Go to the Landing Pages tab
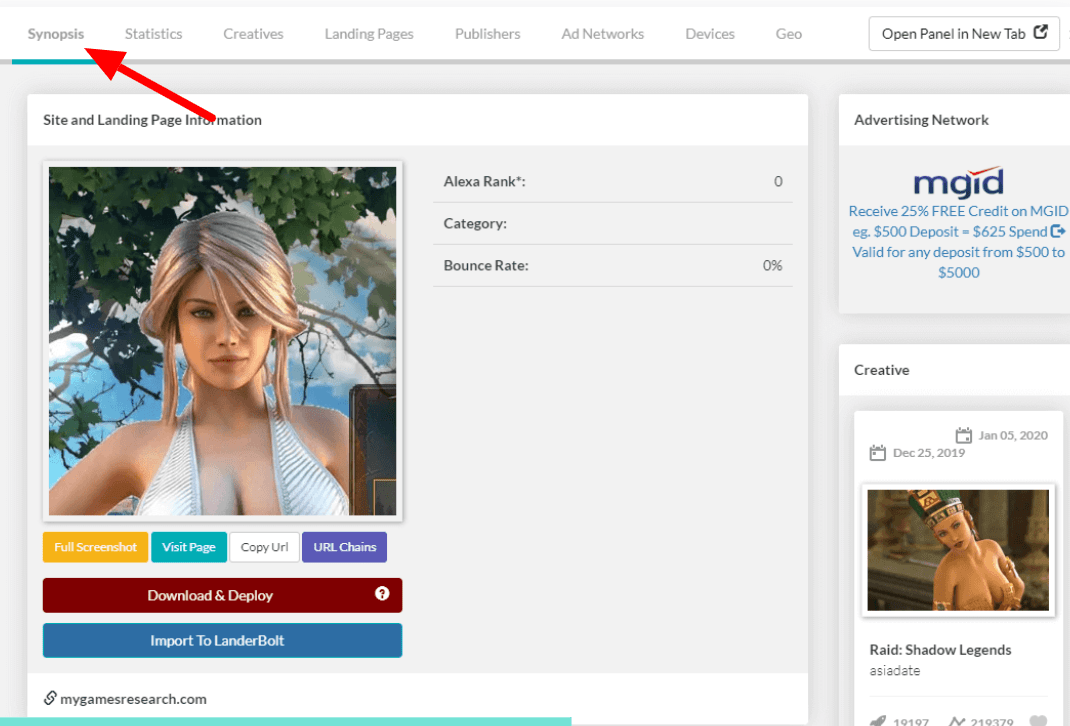This screenshot has width=1070, height=726. click(x=369, y=34)
